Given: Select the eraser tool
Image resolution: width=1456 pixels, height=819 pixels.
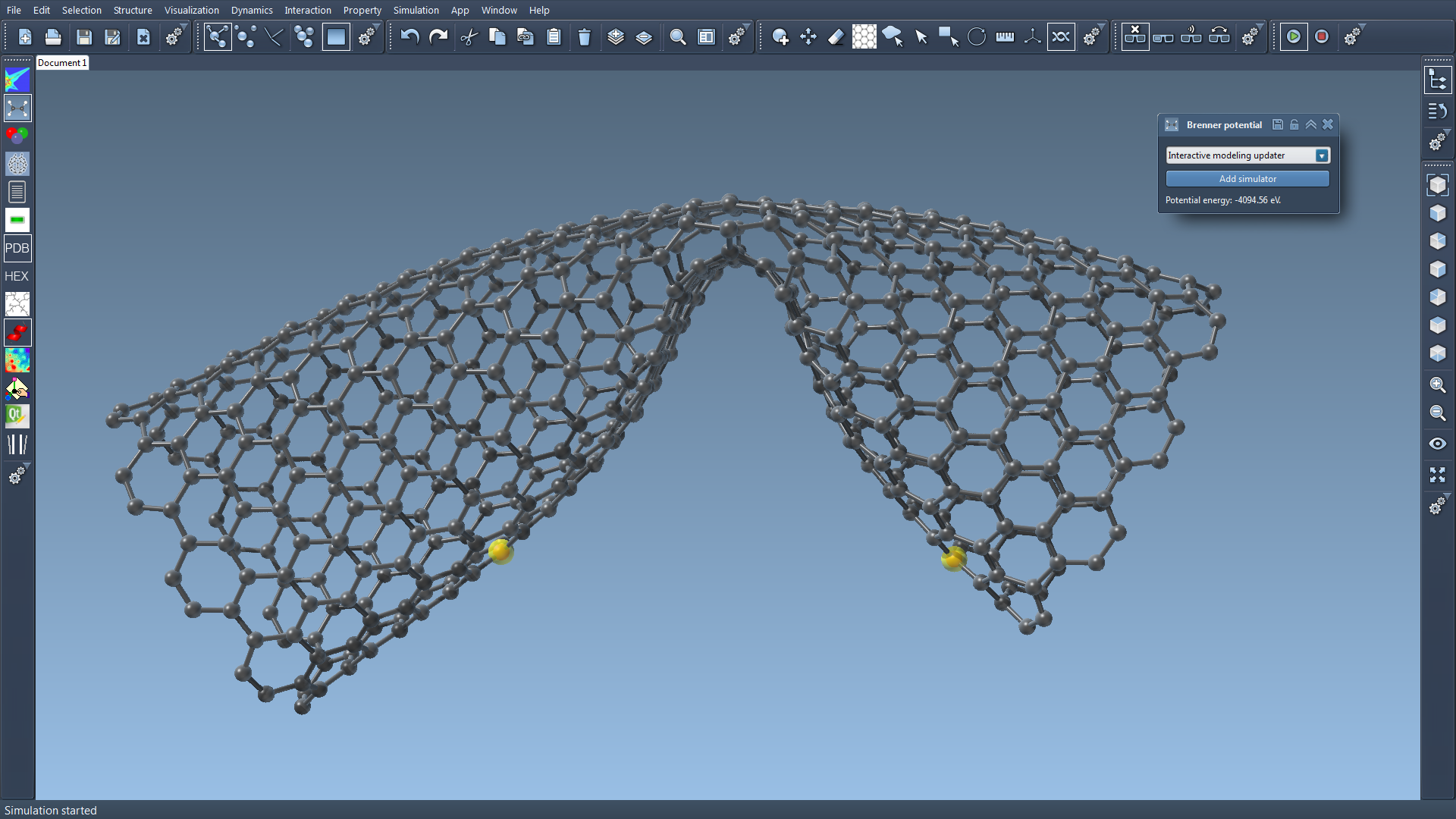Looking at the screenshot, I should click(836, 36).
